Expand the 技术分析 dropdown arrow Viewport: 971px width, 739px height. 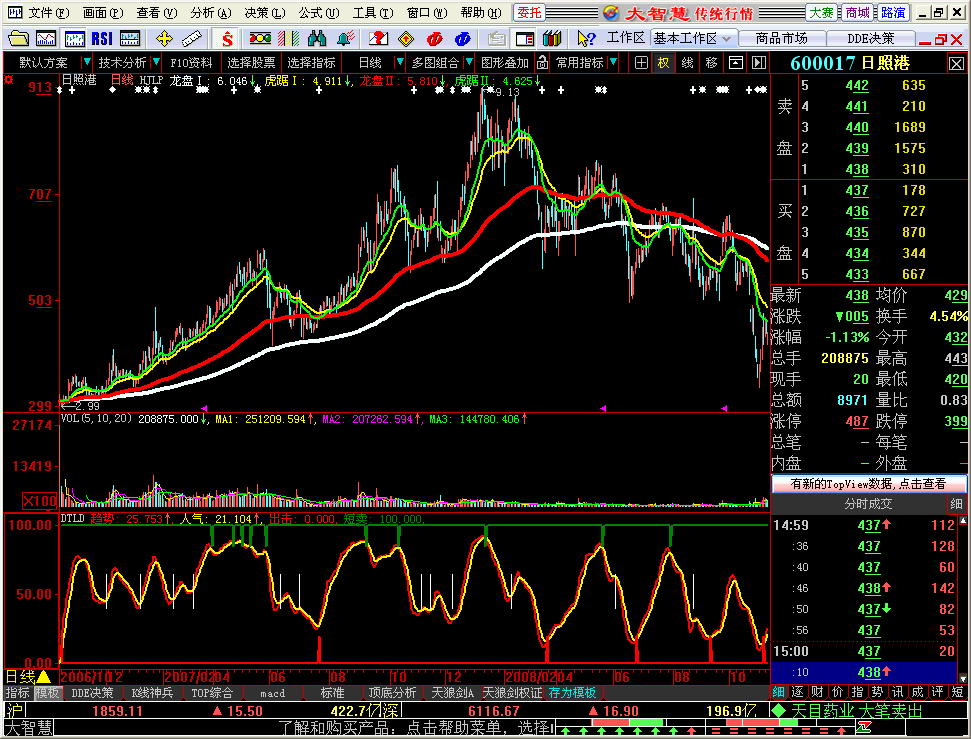[156, 63]
